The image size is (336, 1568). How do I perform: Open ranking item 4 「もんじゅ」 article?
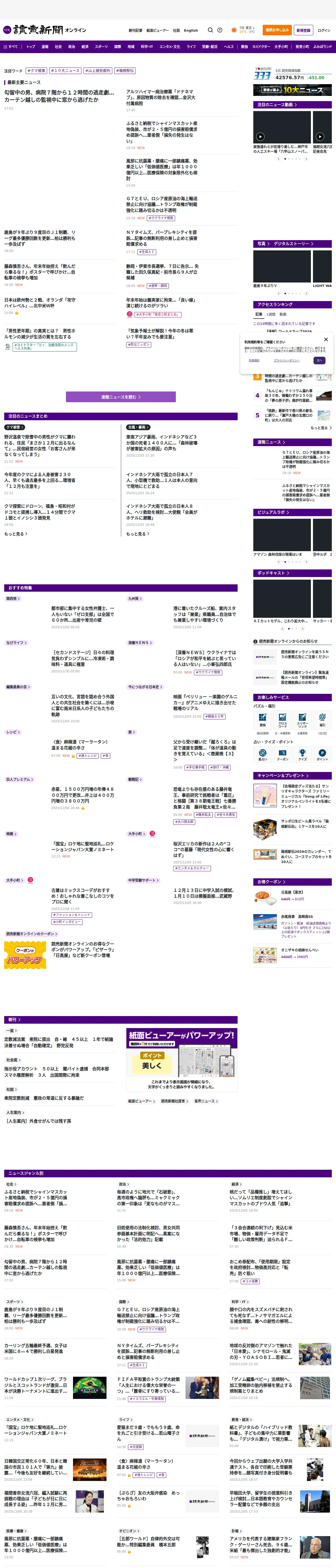click(x=289, y=396)
